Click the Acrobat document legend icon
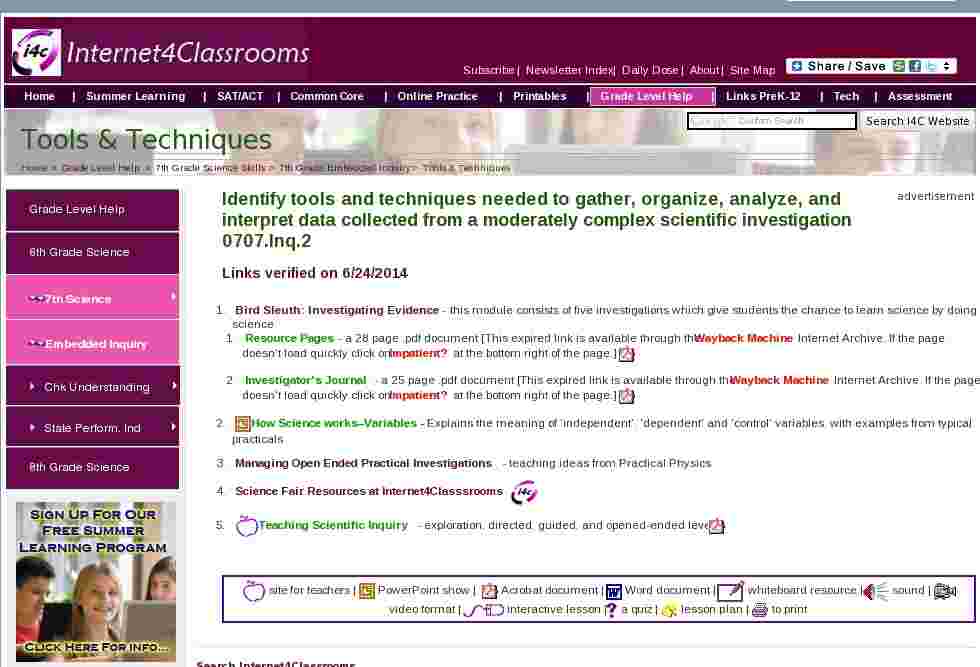The height and width of the screenshot is (667, 980). (x=489, y=591)
